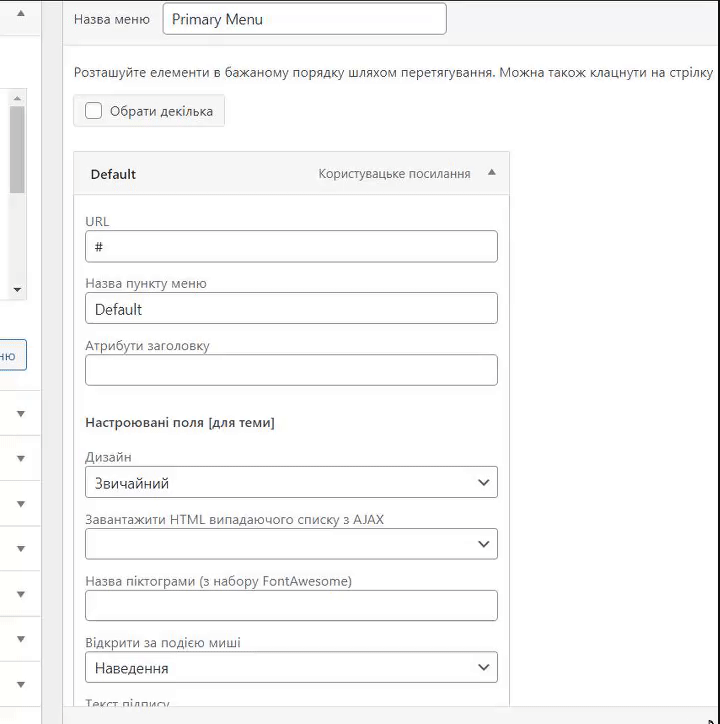Screen dimensions: 720x724
Task: Open the 'Відкрити за подією миші' dropdown
Action: click(291, 667)
